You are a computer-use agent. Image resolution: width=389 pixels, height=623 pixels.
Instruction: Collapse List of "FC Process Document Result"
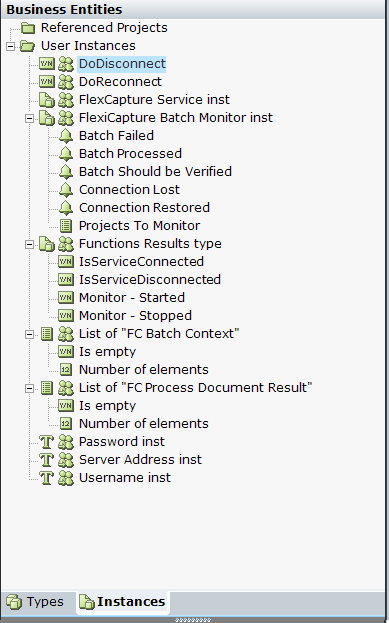(x=29, y=388)
